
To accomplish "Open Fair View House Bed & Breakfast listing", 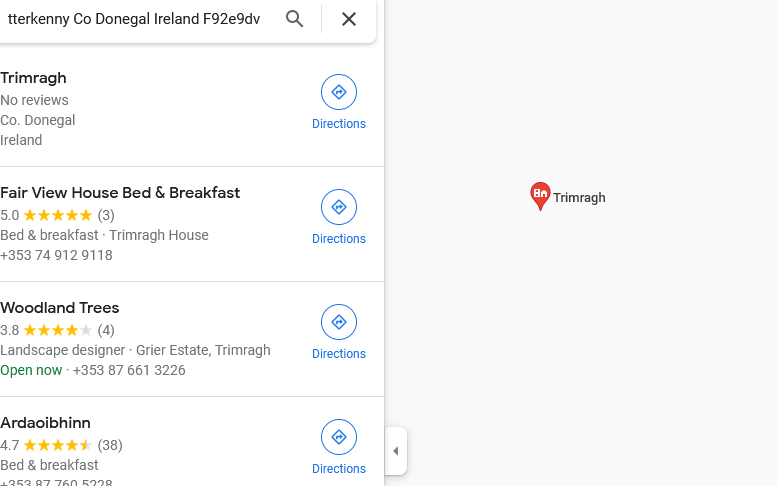I will 120,193.
